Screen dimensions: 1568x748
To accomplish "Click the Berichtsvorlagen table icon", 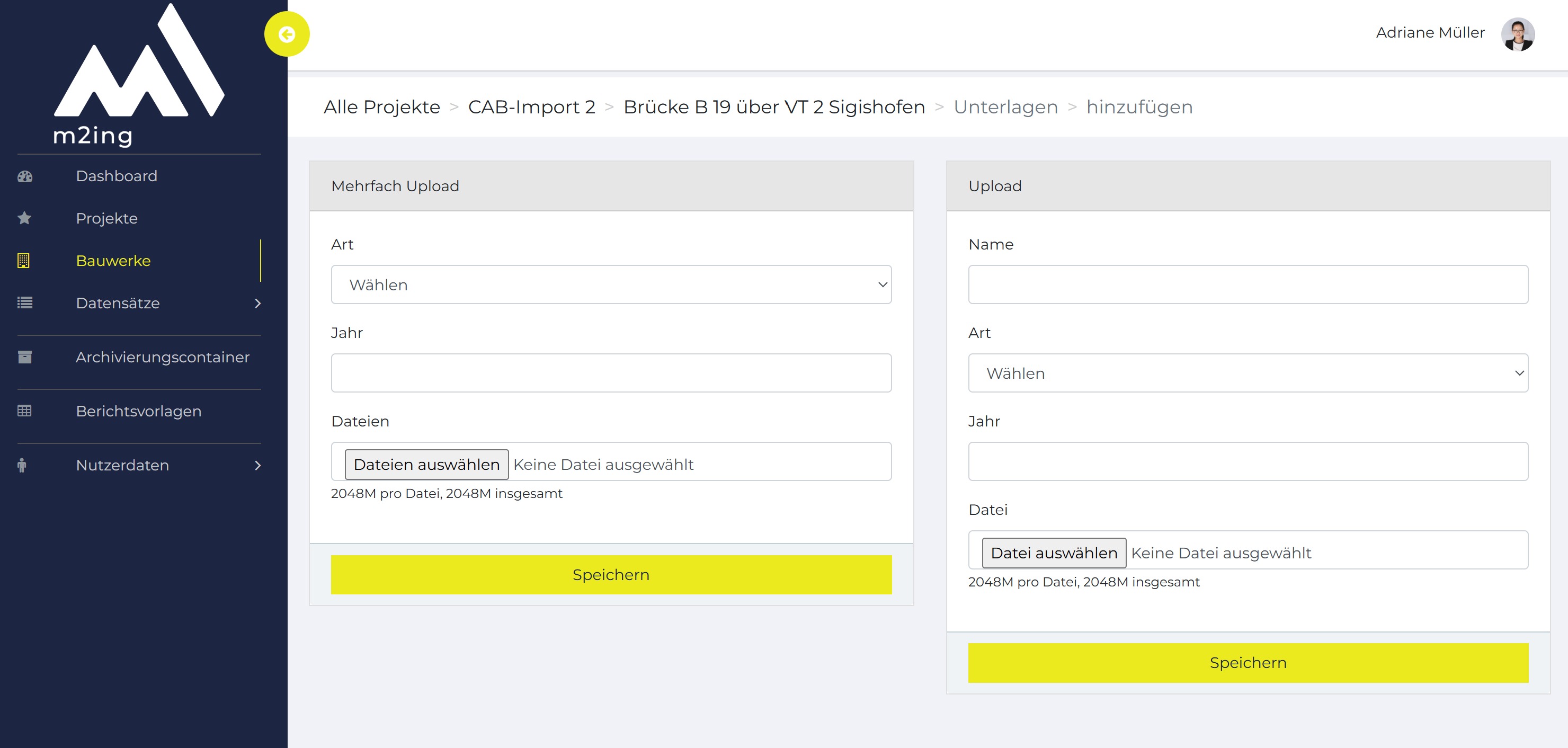I will pos(24,411).
